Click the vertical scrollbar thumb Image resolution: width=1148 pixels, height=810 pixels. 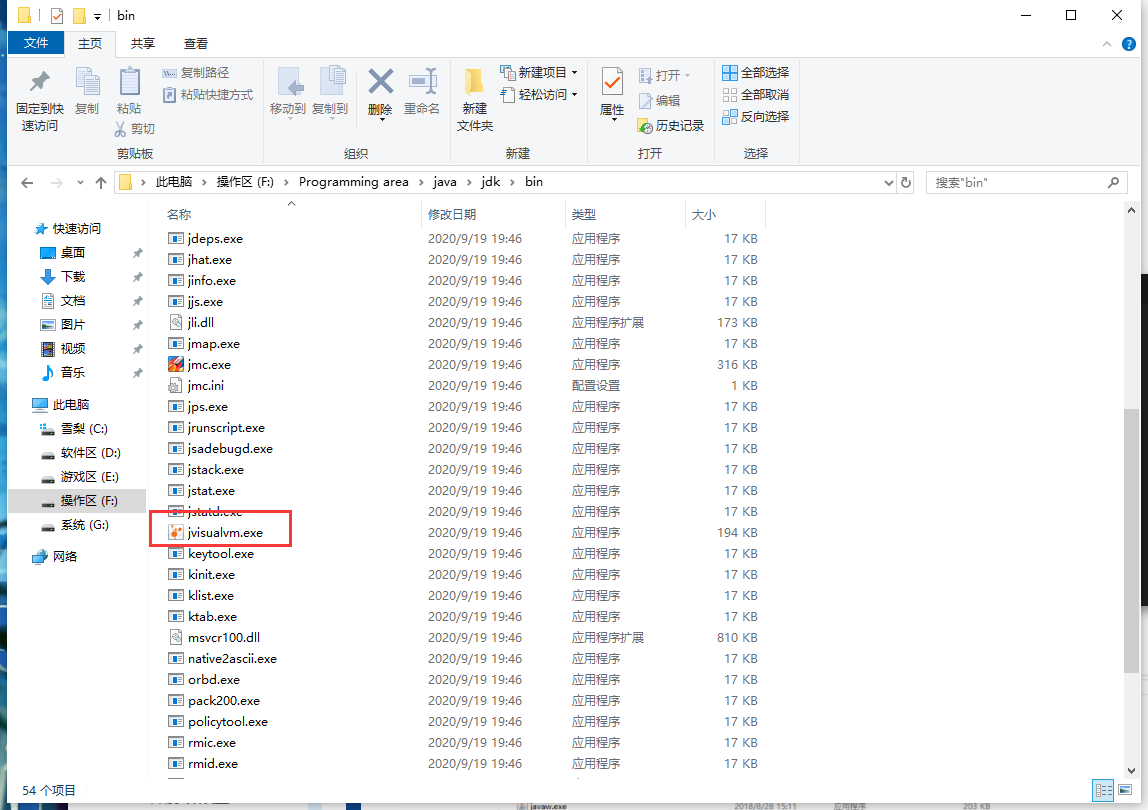pyautogui.click(x=1132, y=540)
